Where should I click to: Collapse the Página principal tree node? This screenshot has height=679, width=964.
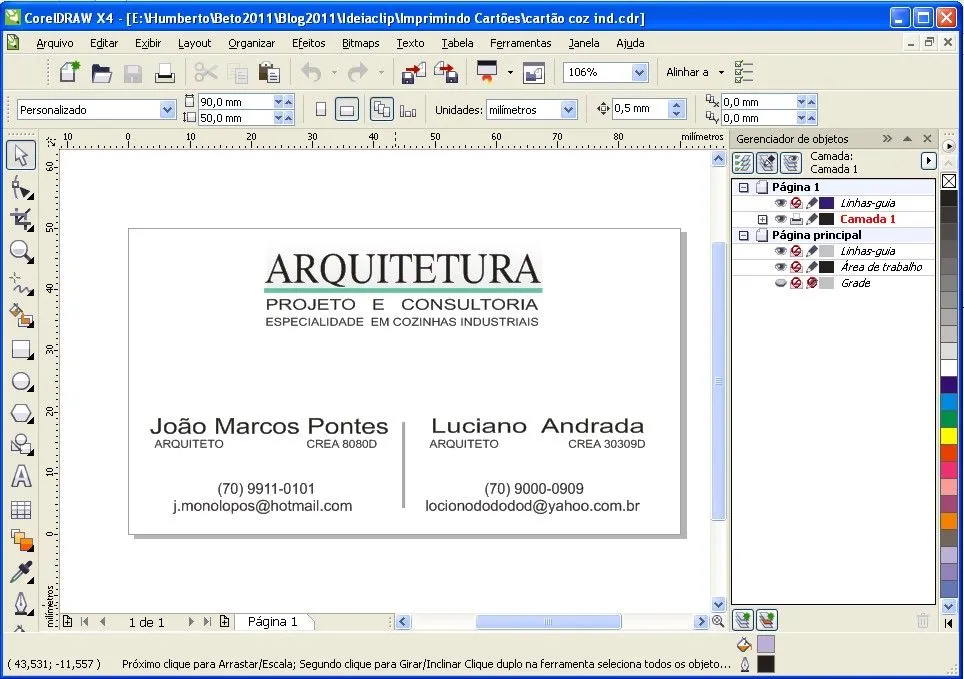click(743, 235)
